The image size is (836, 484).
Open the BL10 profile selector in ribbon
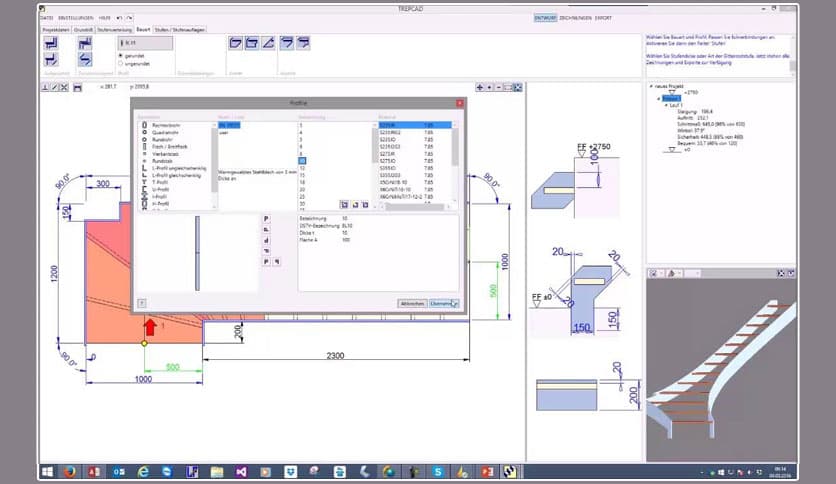pyautogui.click(x=146, y=43)
